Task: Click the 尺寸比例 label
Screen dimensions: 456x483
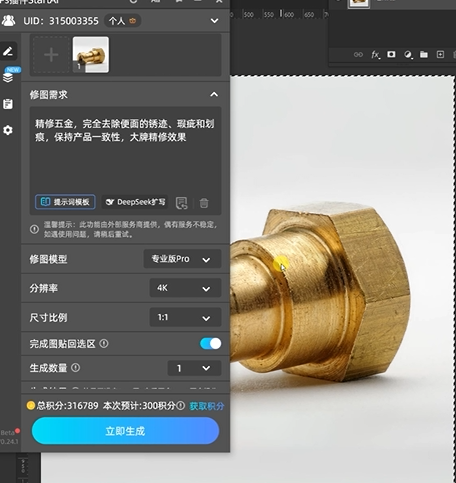Action: [49, 317]
